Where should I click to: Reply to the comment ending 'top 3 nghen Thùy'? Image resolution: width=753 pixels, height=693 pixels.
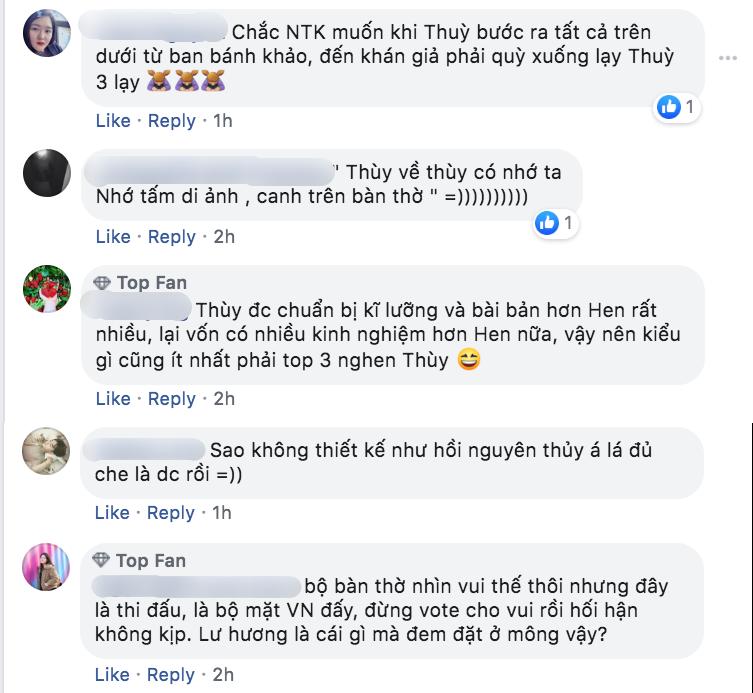click(171, 399)
